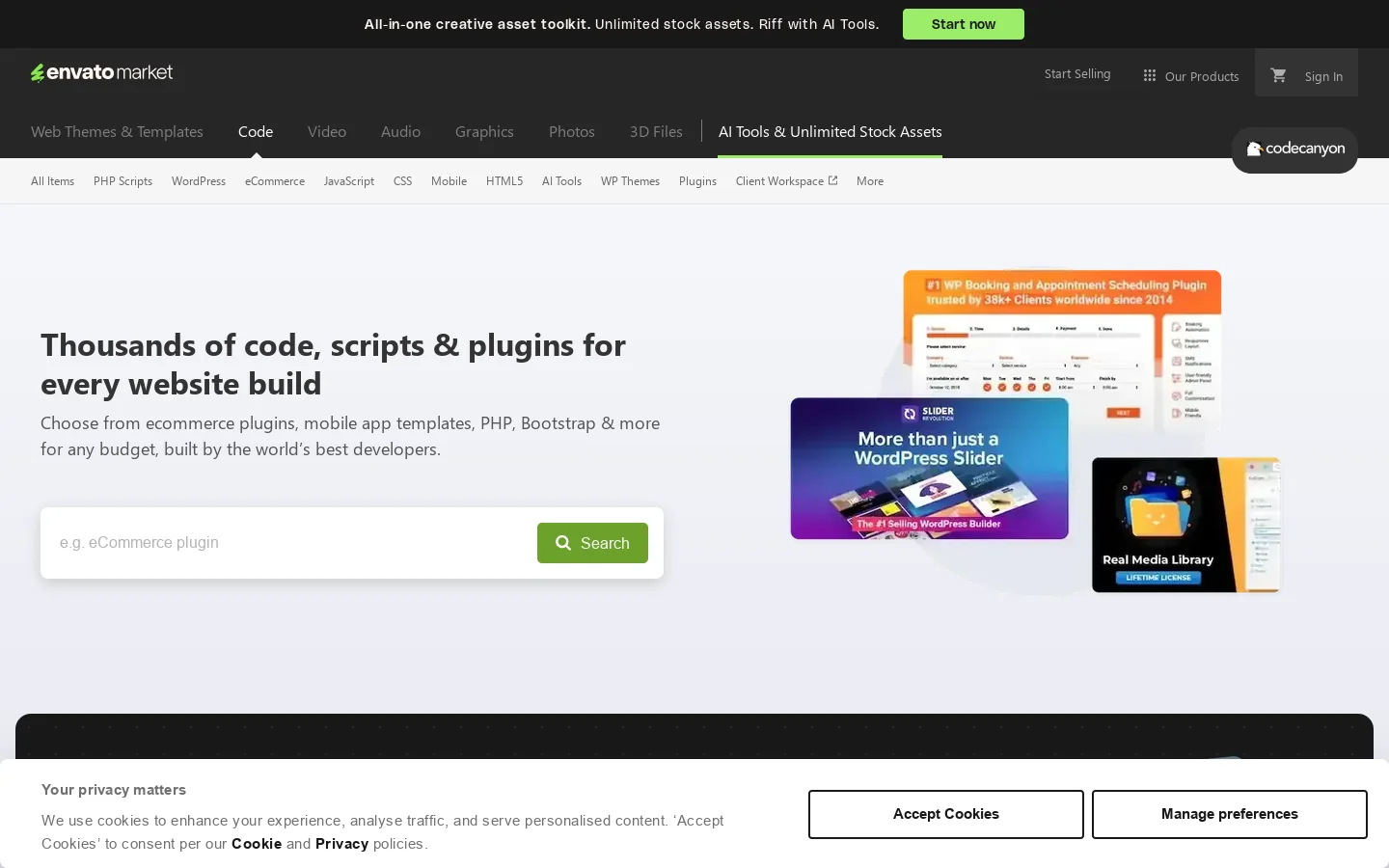This screenshot has width=1389, height=868.
Task: Open WP Themes category
Action: 630,181
